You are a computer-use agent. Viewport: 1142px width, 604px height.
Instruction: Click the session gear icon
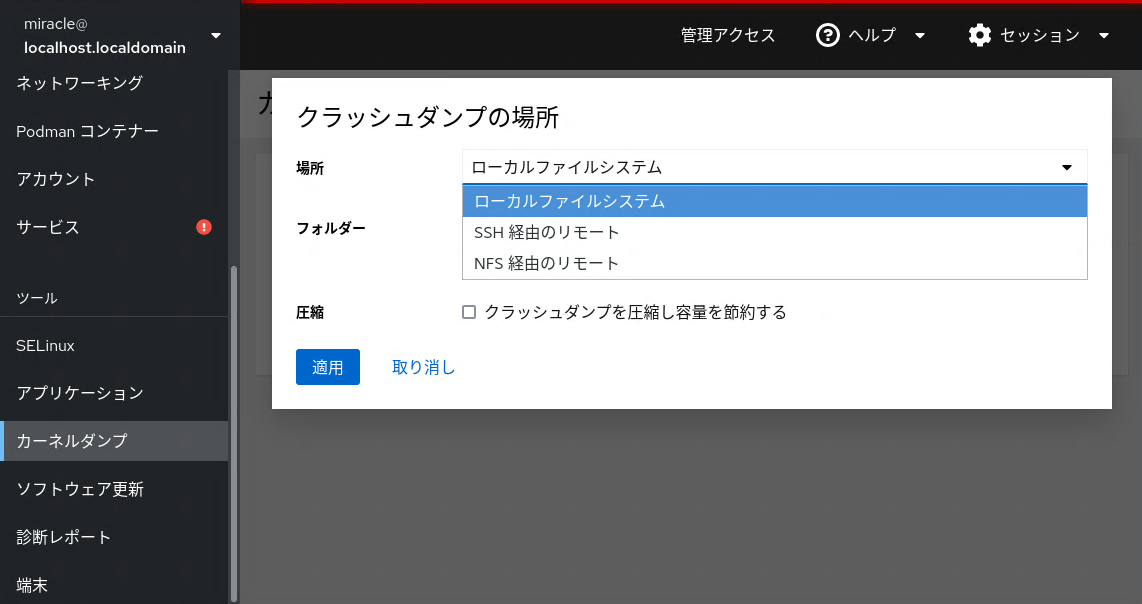(x=980, y=36)
